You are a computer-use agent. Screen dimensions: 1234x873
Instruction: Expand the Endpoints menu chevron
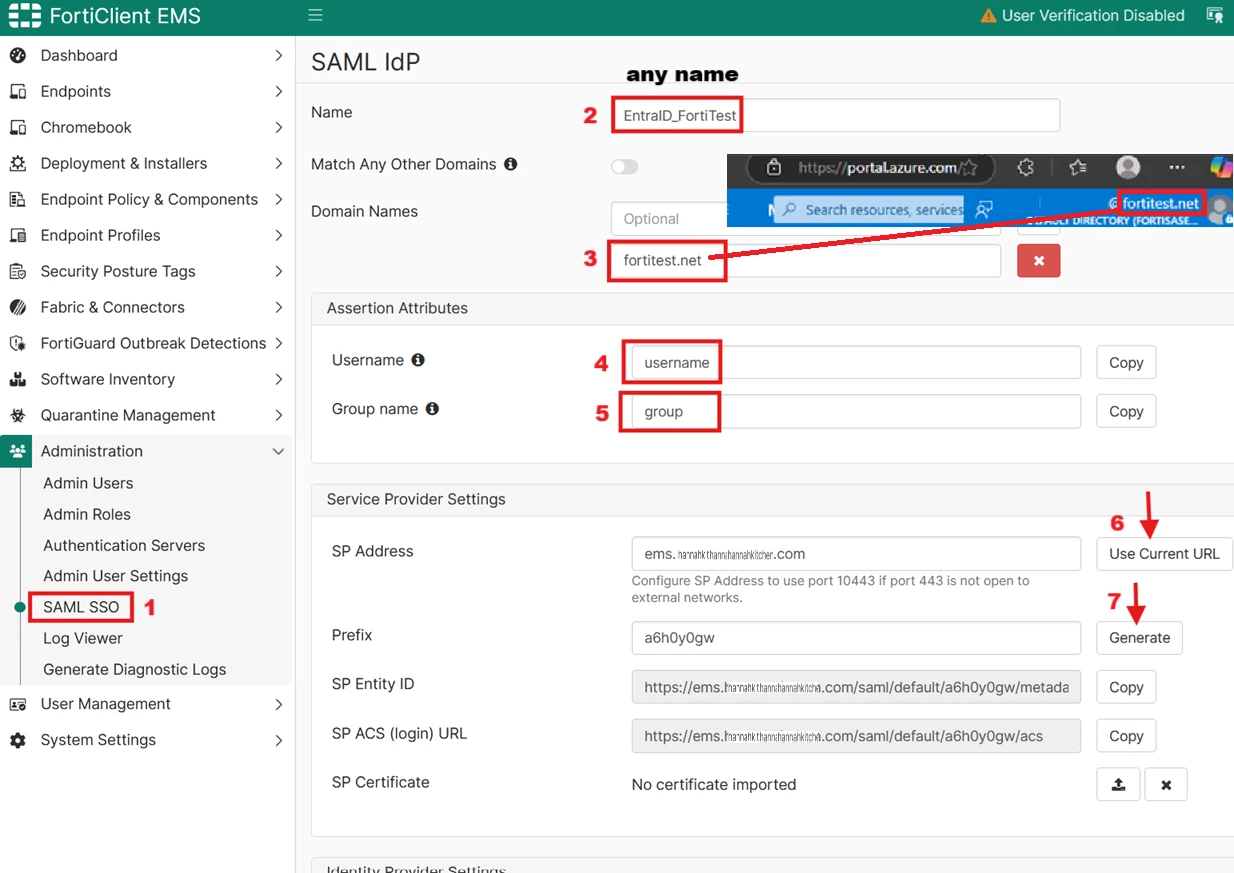click(x=278, y=92)
